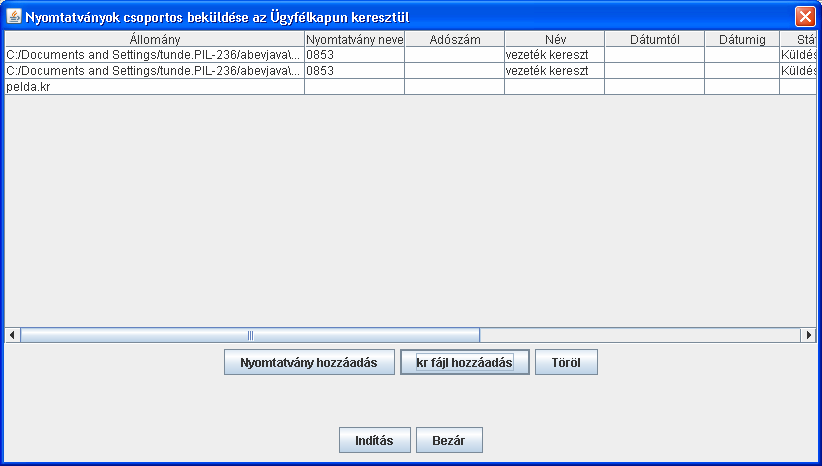This screenshot has width=822, height=466.
Task: Click the Dátumtól column header
Action: 655,39
